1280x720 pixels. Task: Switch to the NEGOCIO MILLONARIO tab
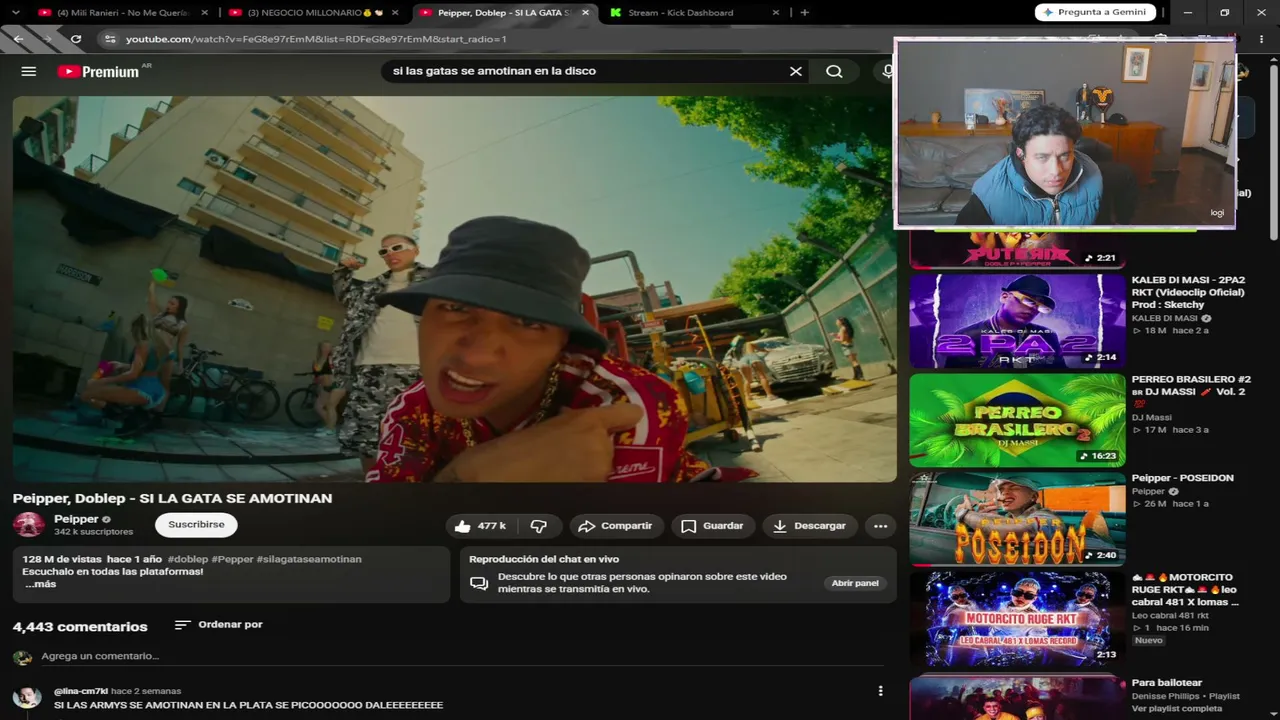[313, 13]
